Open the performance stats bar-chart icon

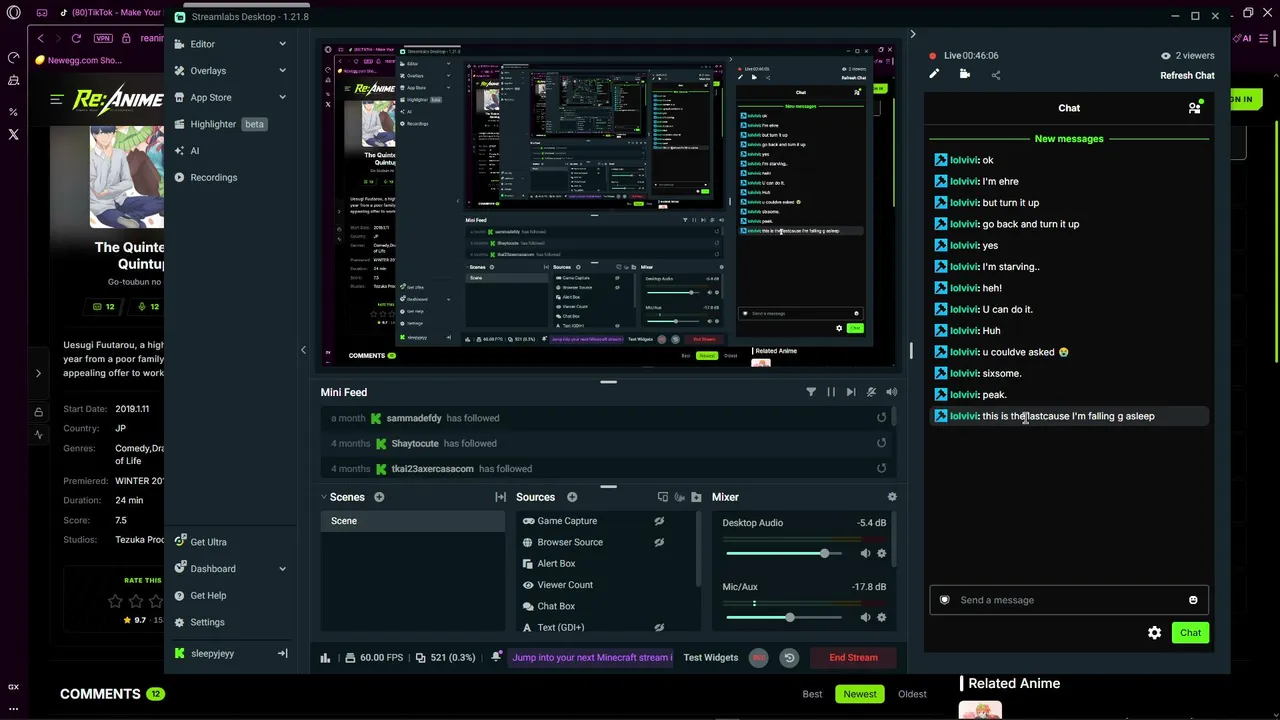tap(325, 658)
